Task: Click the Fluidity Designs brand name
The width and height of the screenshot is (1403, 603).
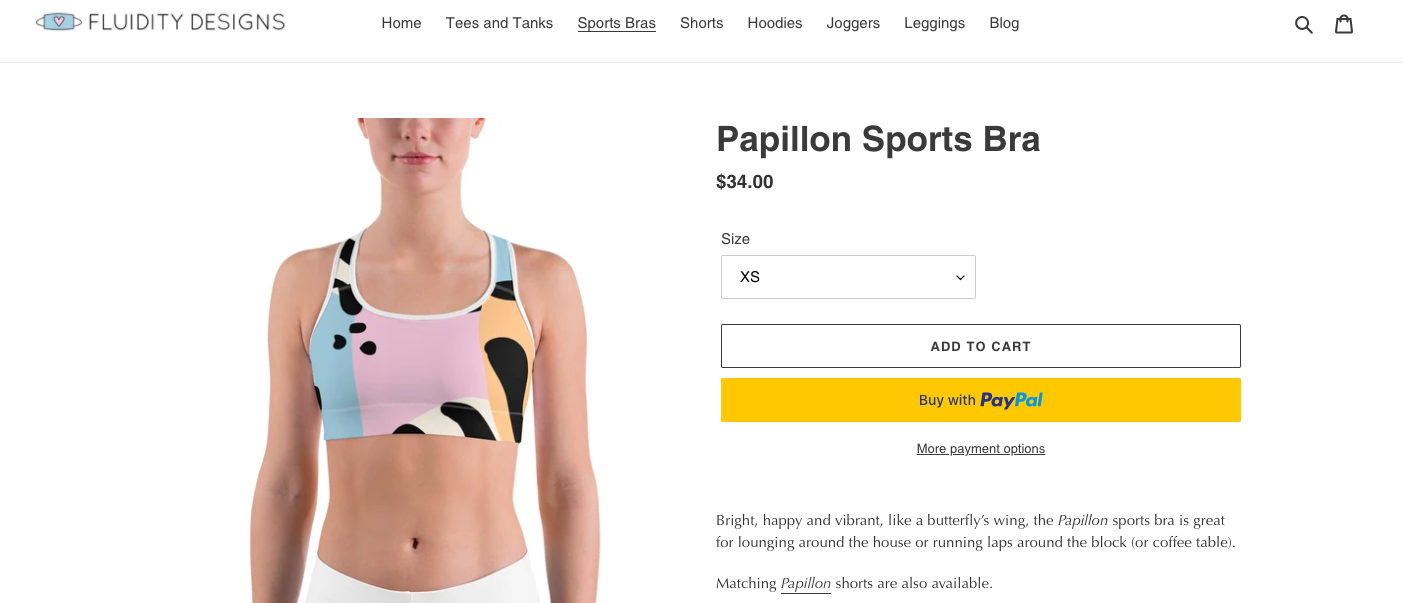Action: pyautogui.click(x=186, y=22)
